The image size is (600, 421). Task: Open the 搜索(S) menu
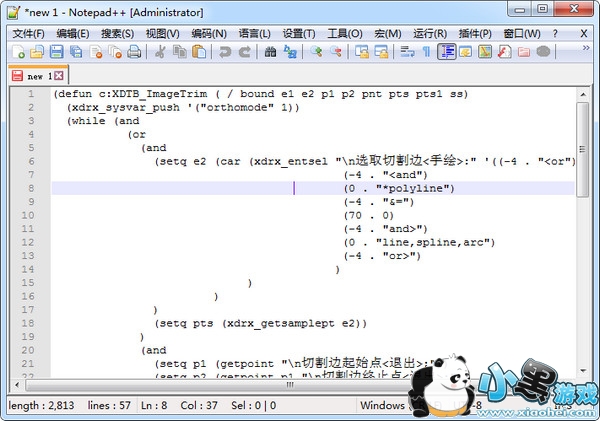[x=117, y=34]
